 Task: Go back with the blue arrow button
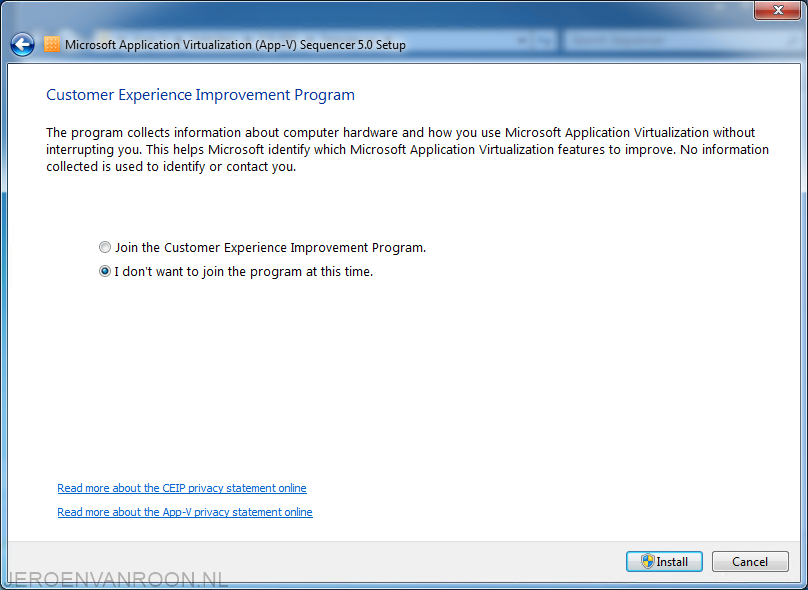[x=22, y=45]
